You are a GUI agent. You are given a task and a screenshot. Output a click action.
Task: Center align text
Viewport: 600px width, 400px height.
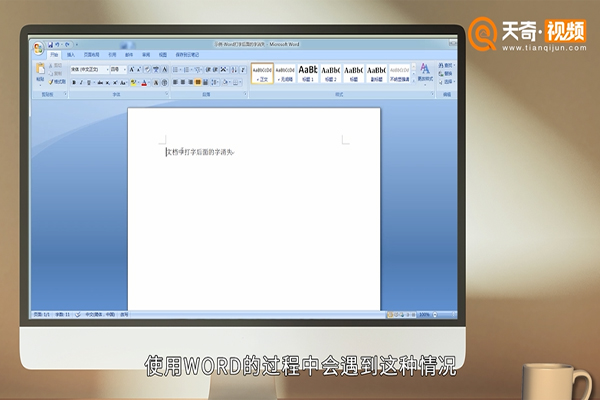tap(183, 82)
